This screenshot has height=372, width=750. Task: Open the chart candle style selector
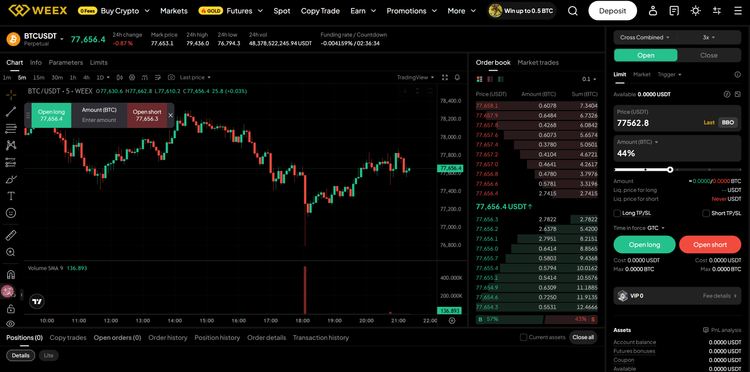[120, 77]
